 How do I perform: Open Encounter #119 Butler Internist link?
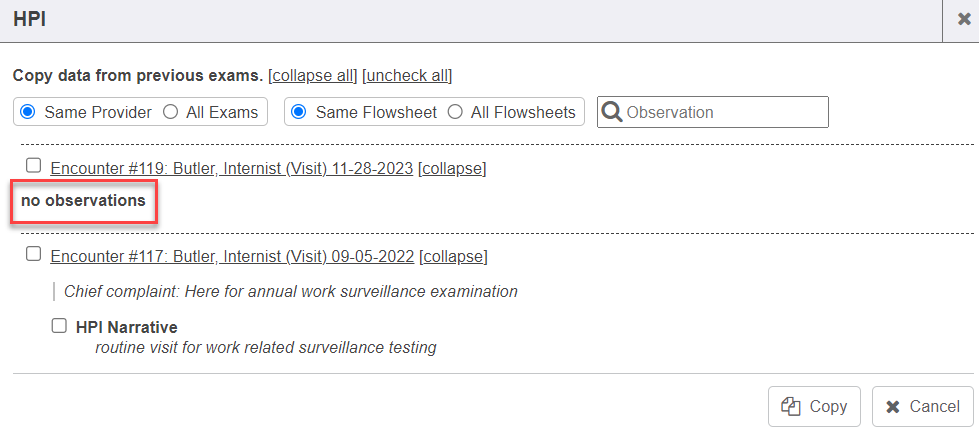click(x=231, y=168)
